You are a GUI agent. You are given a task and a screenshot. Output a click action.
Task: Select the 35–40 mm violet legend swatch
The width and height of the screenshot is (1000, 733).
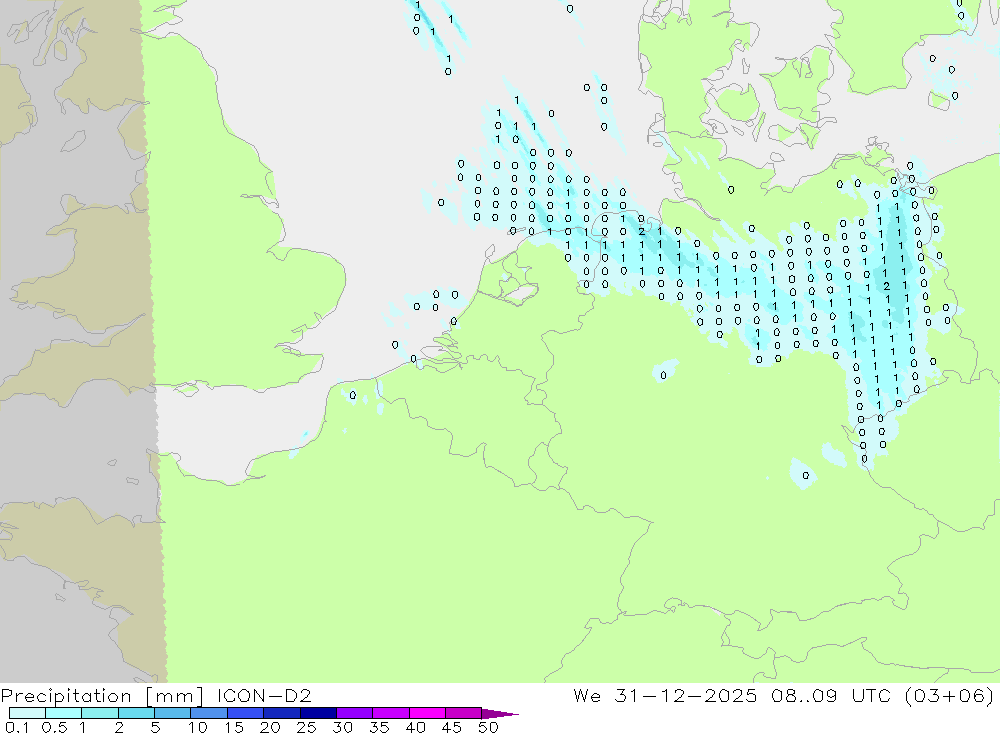click(x=390, y=713)
